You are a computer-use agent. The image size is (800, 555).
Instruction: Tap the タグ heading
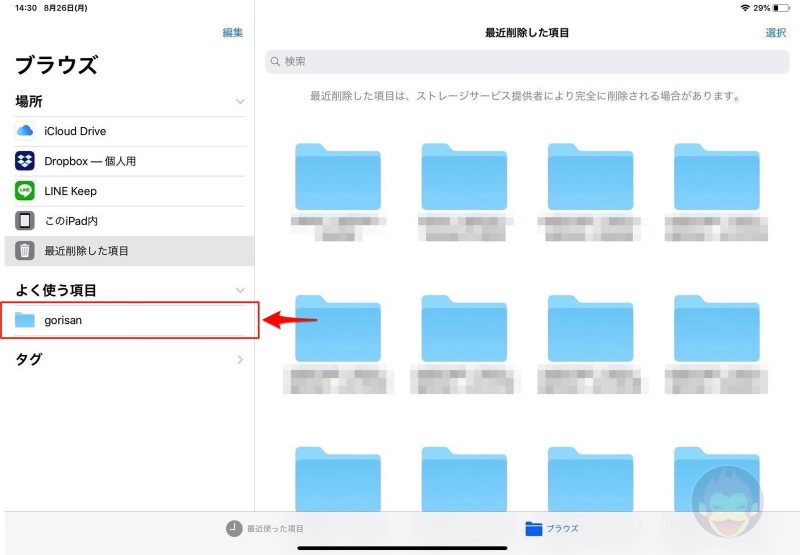pyautogui.click(x=29, y=359)
